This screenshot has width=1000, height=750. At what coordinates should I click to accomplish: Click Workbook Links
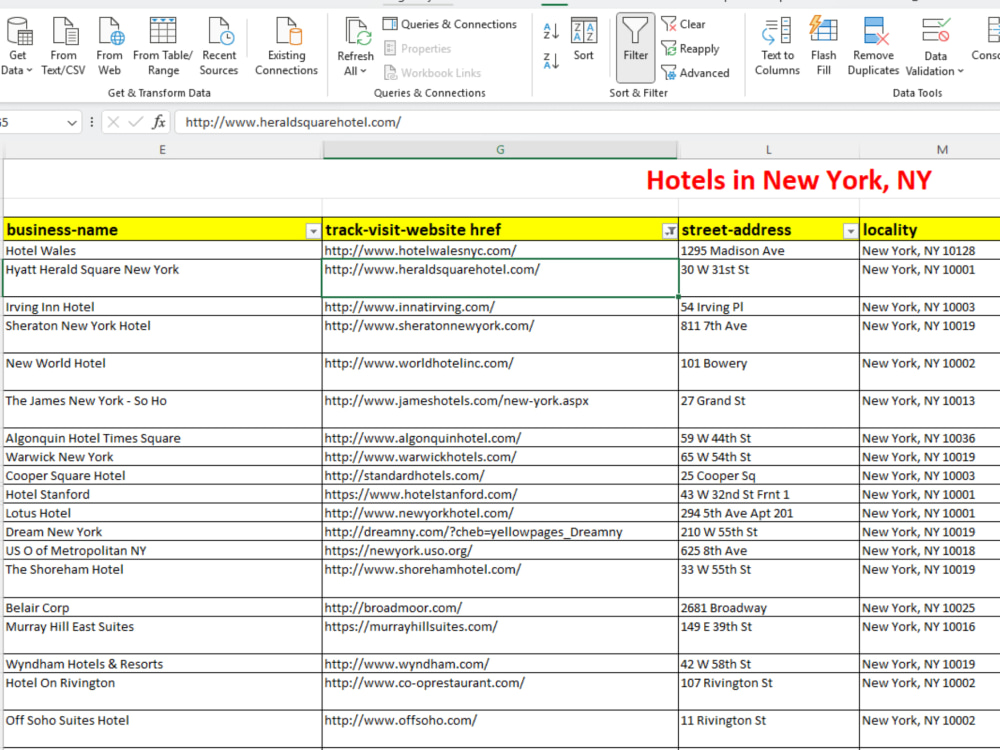(432, 73)
